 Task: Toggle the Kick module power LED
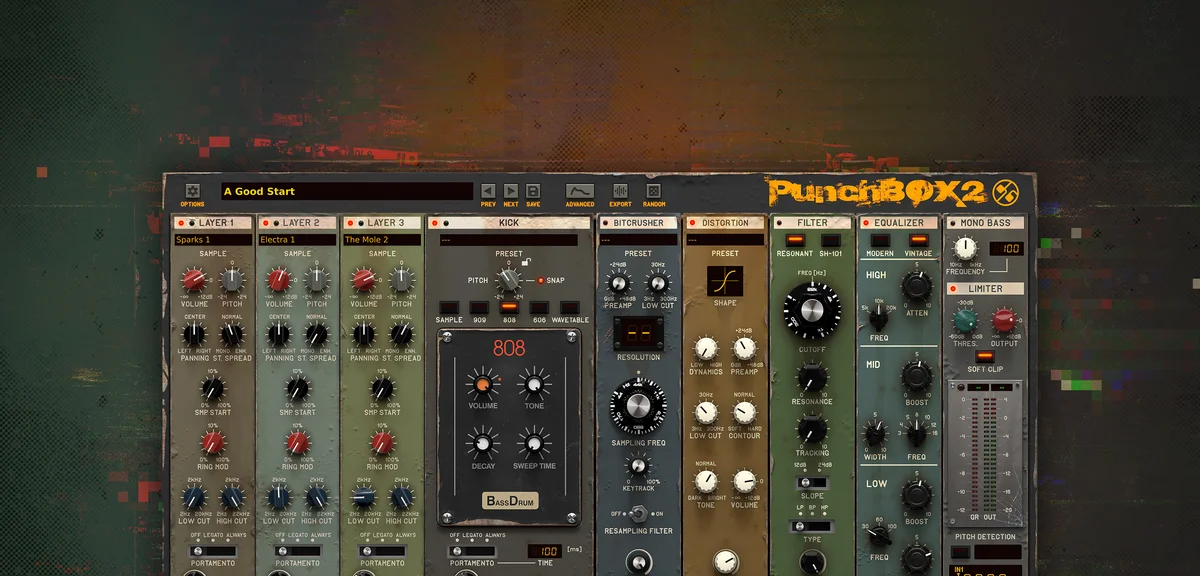[x=434, y=223]
